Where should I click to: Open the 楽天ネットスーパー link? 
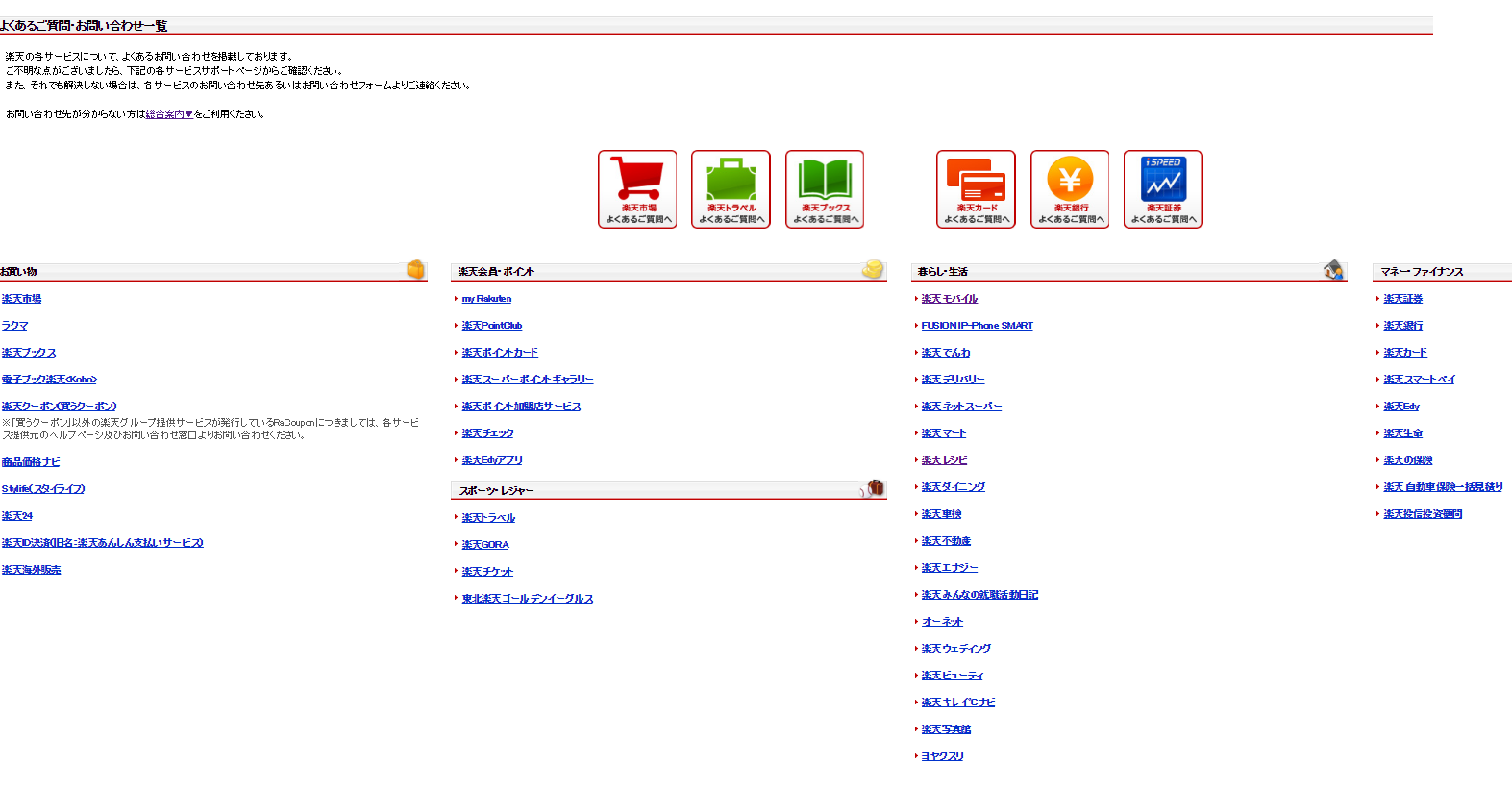961,407
